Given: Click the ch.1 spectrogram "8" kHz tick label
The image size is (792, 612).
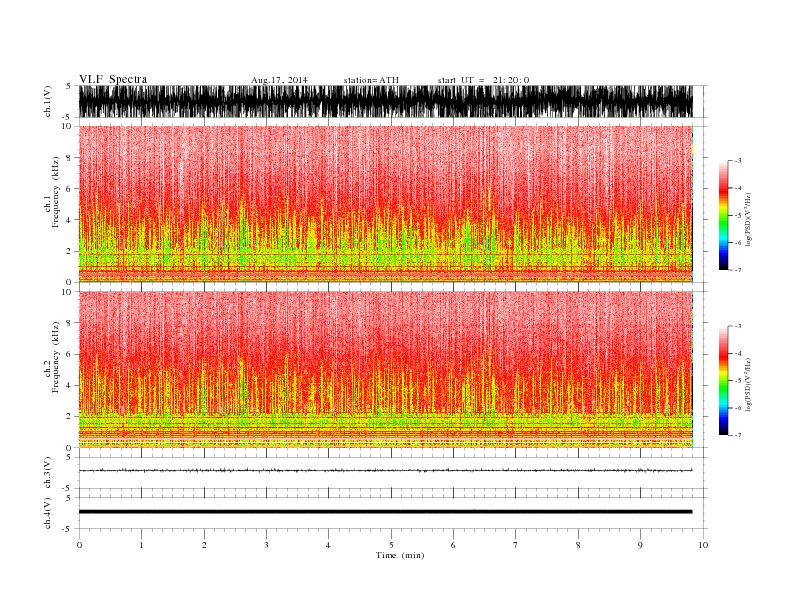Looking at the screenshot, I should [x=70, y=158].
